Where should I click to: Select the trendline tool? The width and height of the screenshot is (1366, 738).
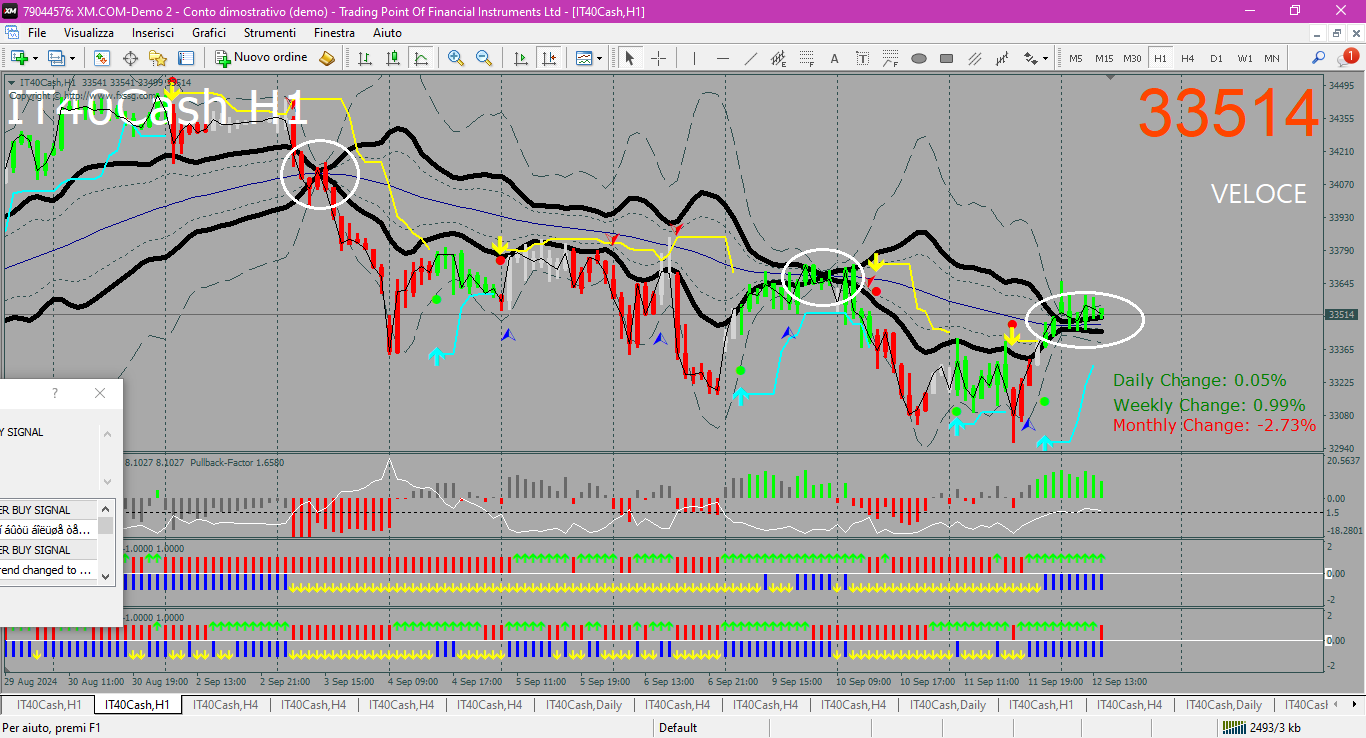750,58
